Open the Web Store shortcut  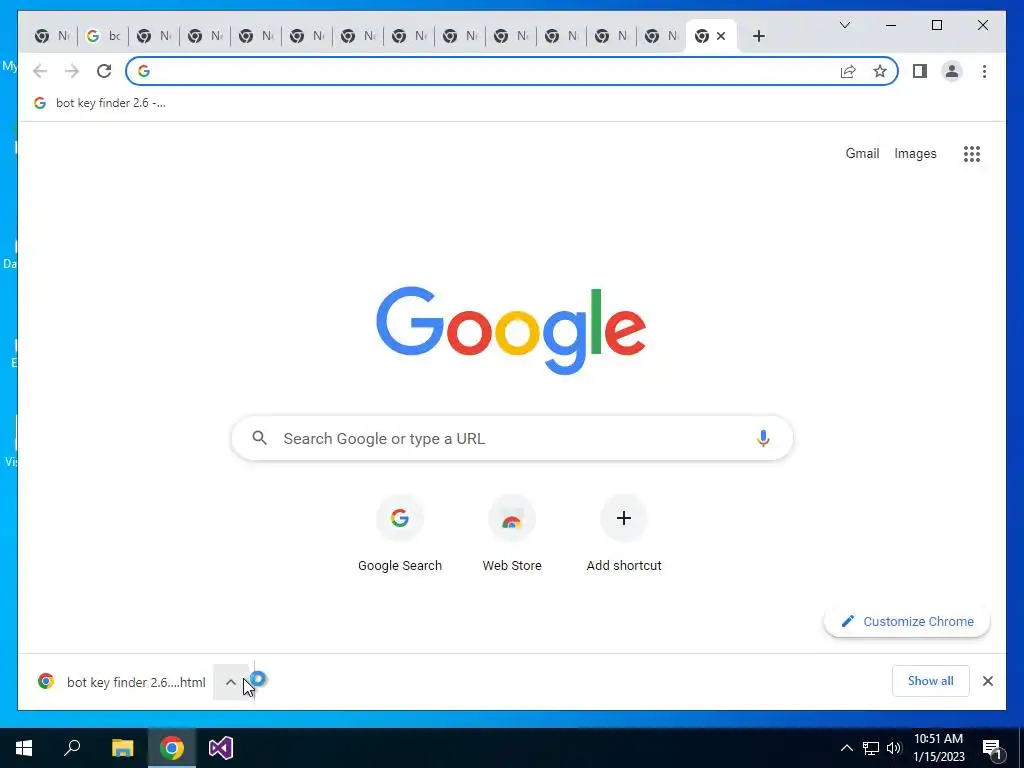512,534
